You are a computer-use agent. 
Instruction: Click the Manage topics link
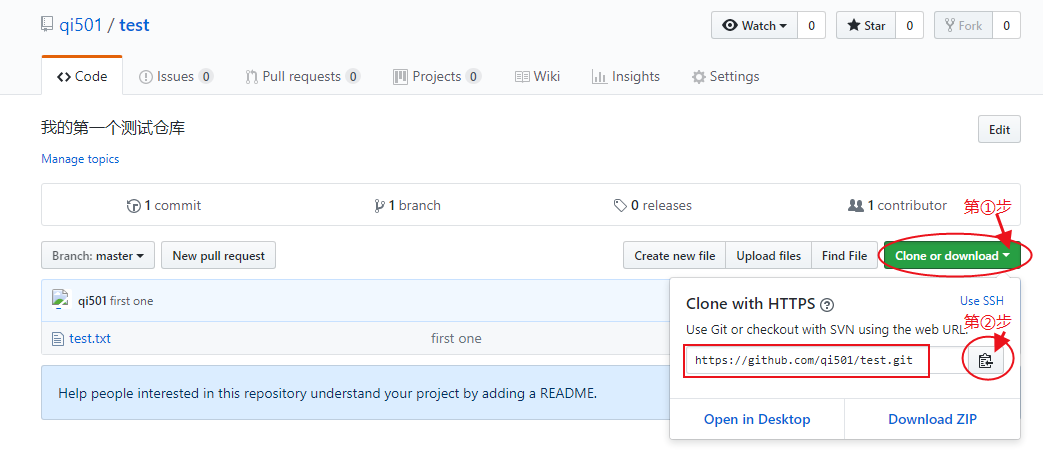tap(80, 159)
